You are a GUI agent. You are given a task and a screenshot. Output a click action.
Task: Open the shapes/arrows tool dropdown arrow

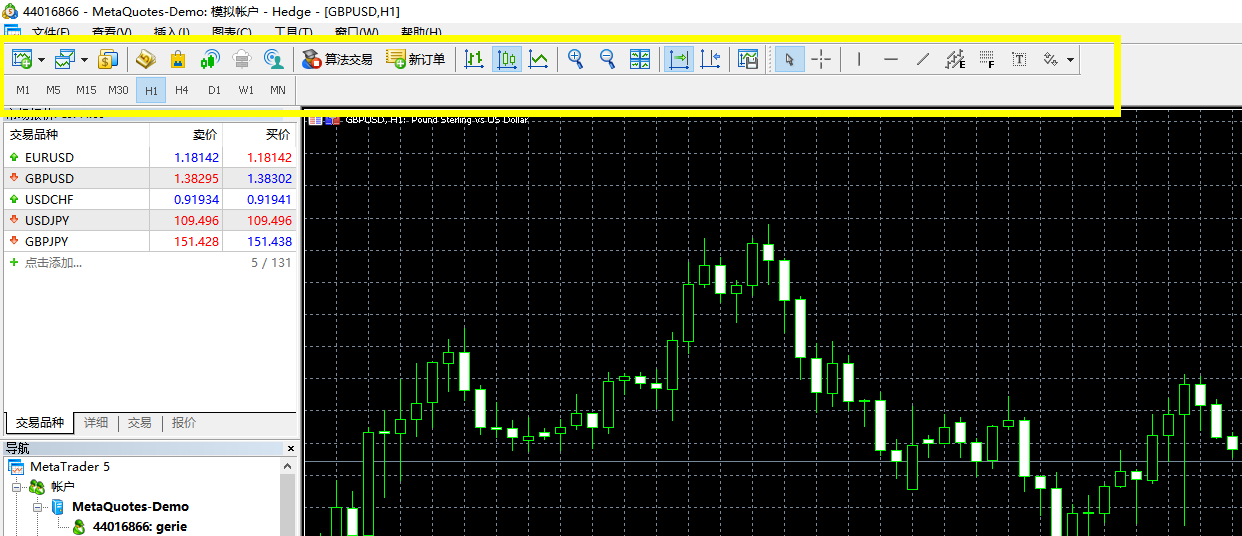click(x=1071, y=61)
